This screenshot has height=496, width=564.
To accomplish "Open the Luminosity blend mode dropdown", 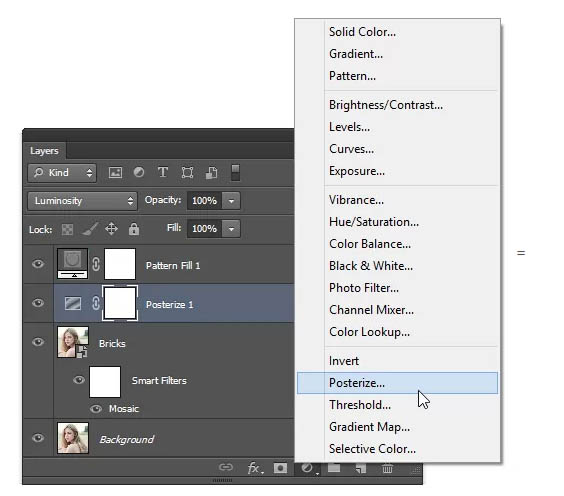I will tap(82, 201).
